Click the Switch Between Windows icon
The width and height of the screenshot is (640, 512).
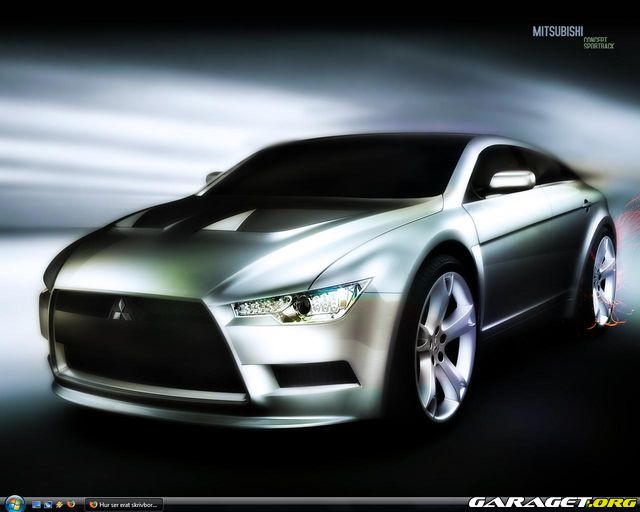[48, 503]
